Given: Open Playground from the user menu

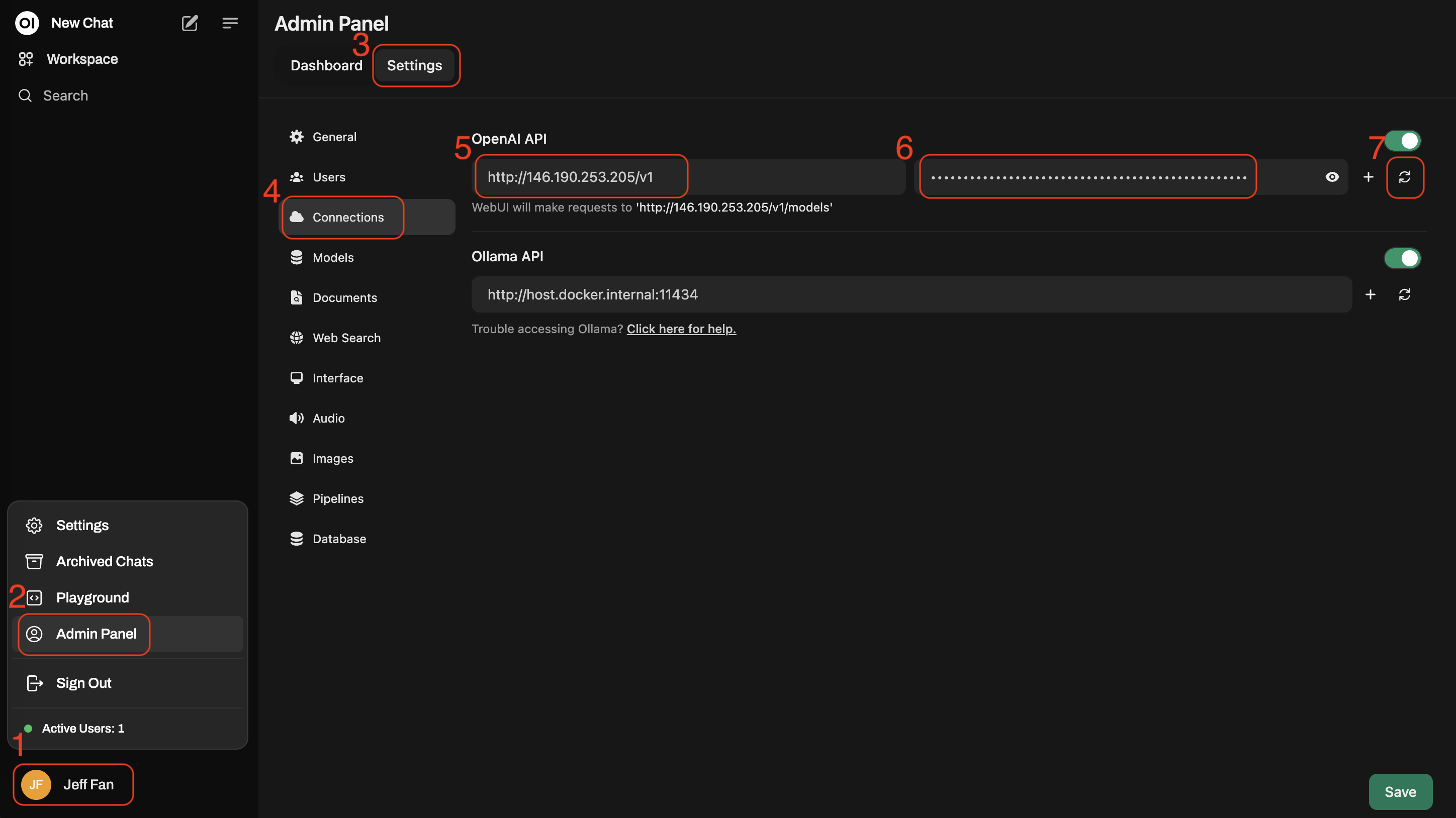Looking at the screenshot, I should click(x=92, y=597).
